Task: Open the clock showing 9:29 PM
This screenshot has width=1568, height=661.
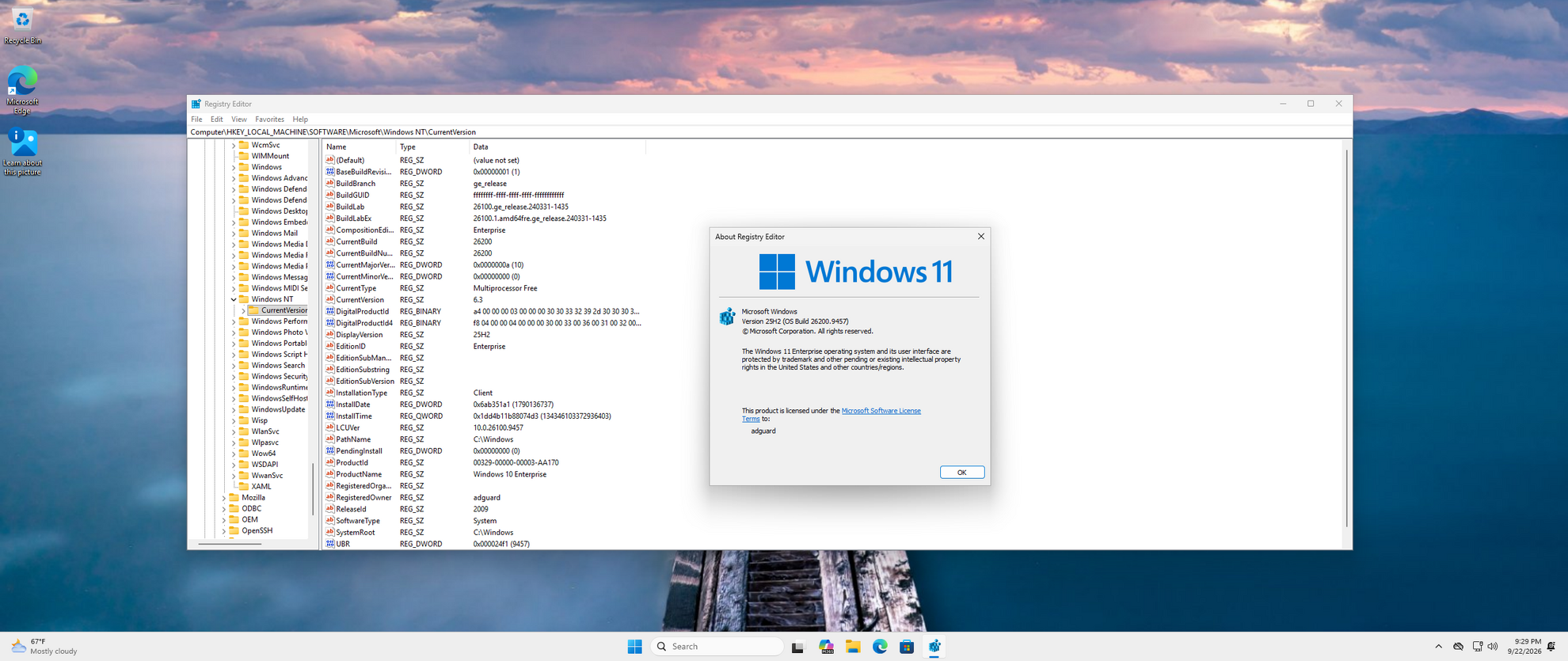Action: click(x=1524, y=647)
